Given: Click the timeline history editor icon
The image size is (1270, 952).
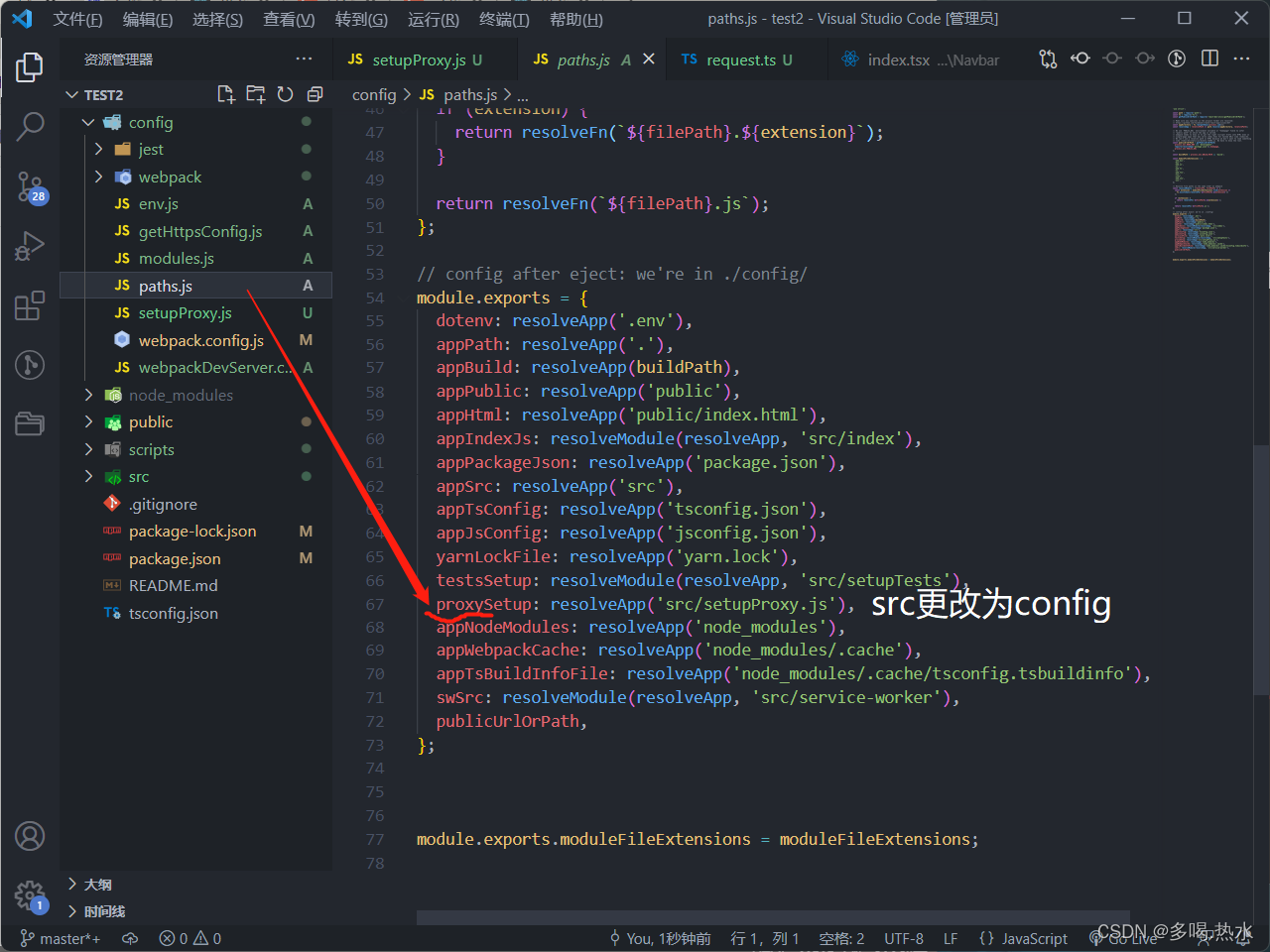Looking at the screenshot, I should click(1177, 59).
